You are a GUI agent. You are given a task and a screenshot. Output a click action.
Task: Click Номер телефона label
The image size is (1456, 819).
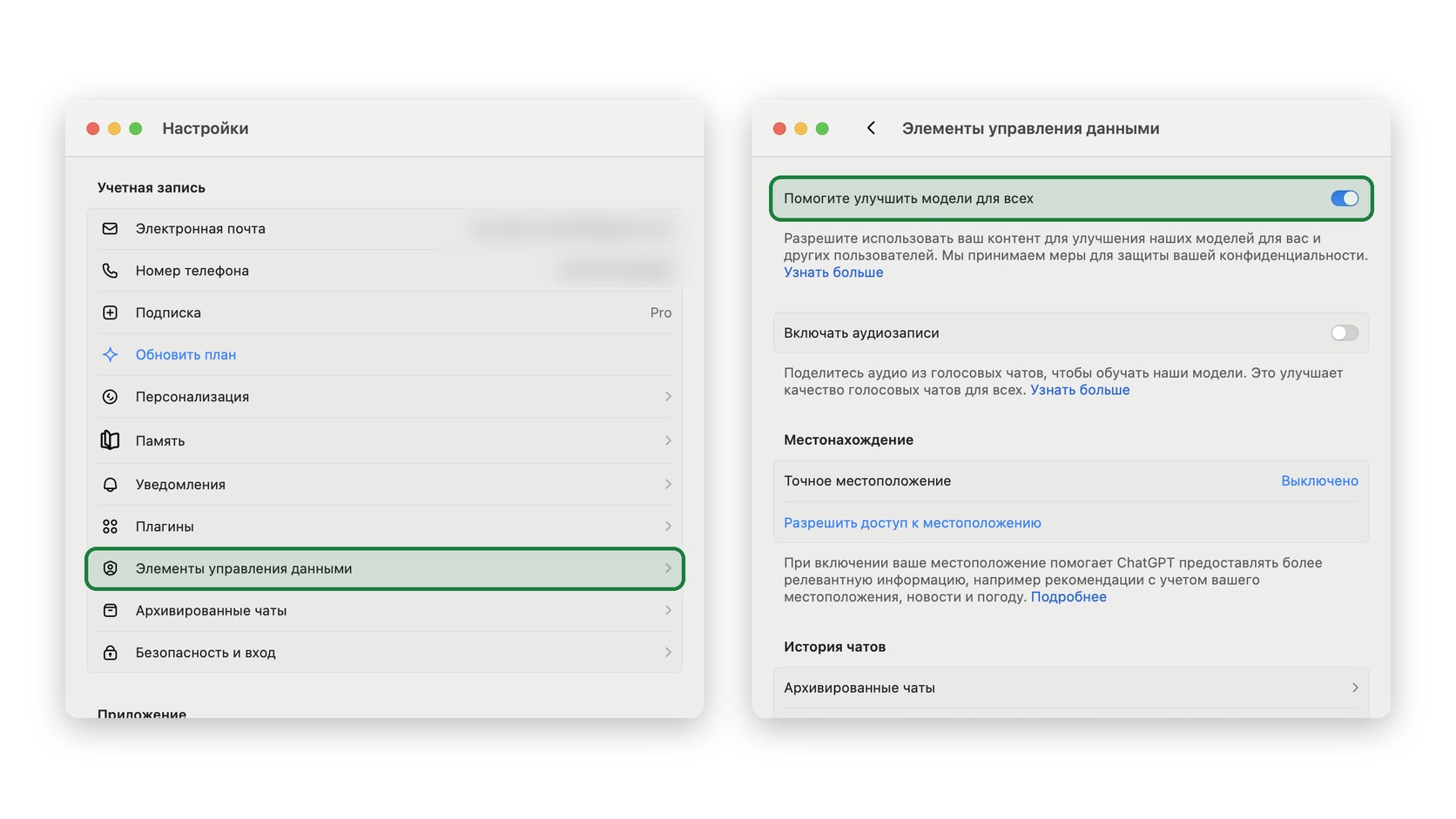[x=192, y=271]
